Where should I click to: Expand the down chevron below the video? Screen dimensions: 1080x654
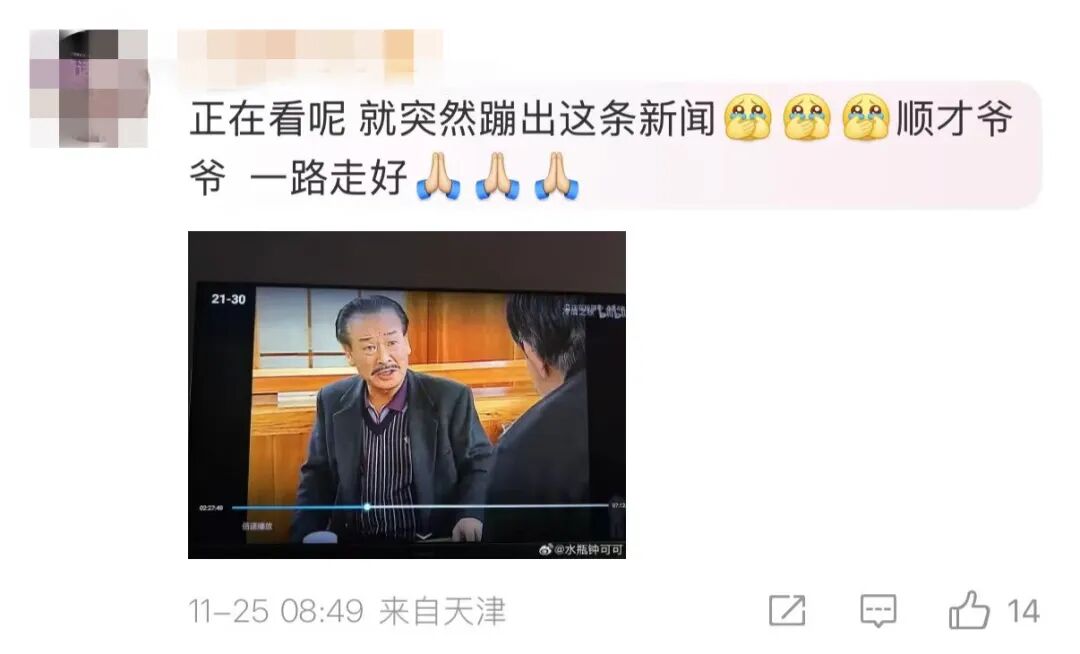pos(424,536)
